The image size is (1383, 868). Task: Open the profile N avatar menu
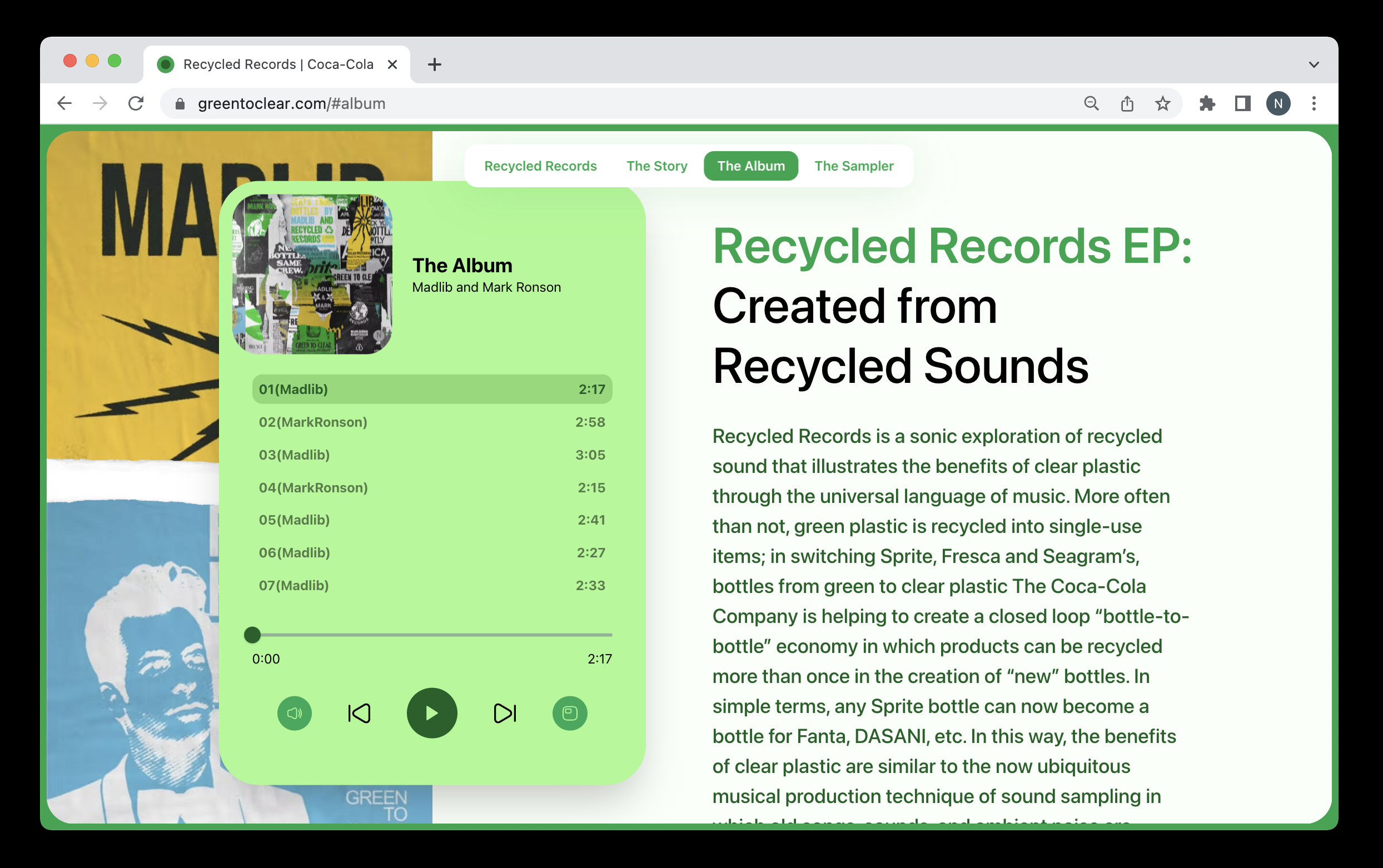coord(1278,103)
